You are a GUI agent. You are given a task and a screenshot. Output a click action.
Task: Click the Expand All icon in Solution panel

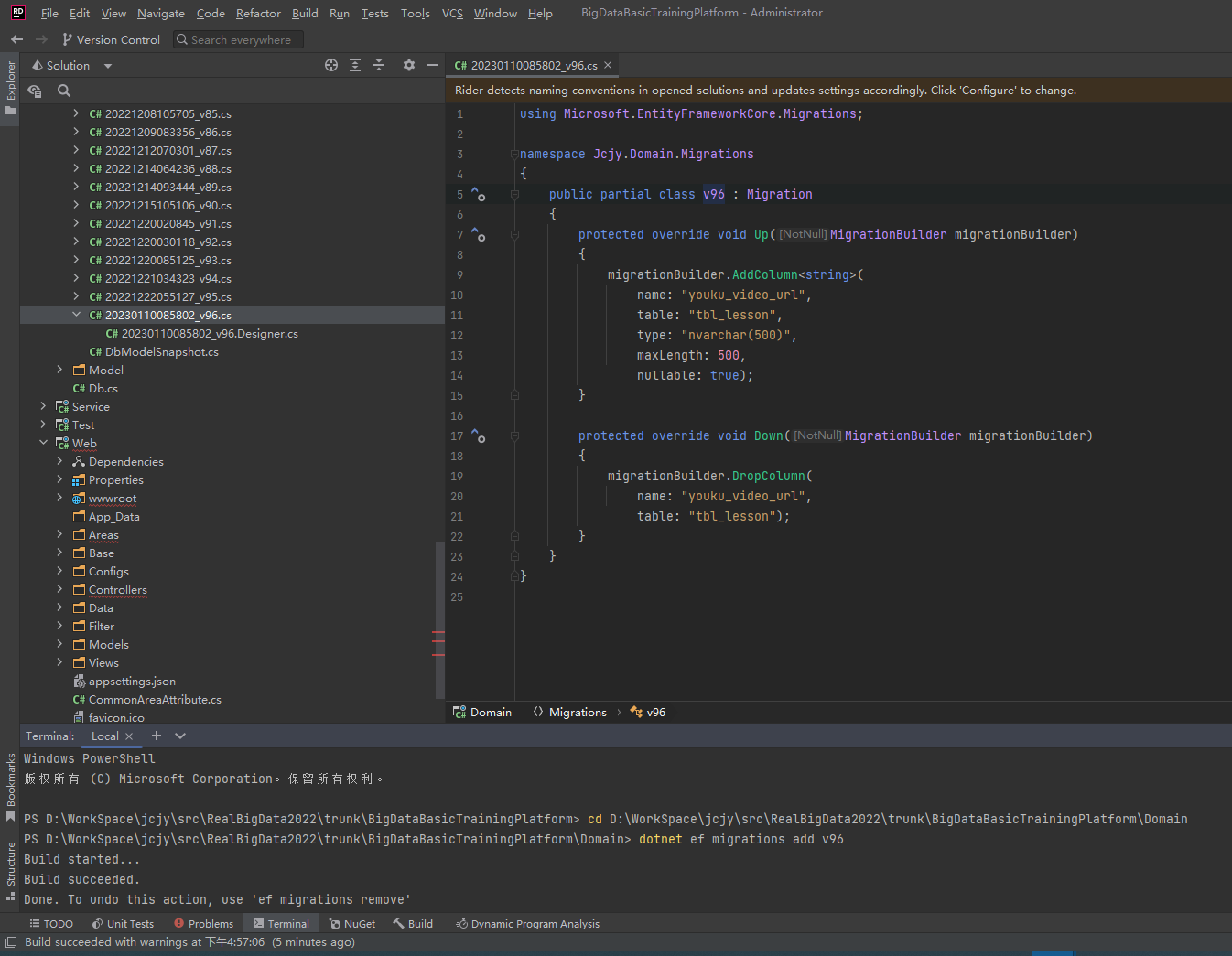tap(355, 65)
